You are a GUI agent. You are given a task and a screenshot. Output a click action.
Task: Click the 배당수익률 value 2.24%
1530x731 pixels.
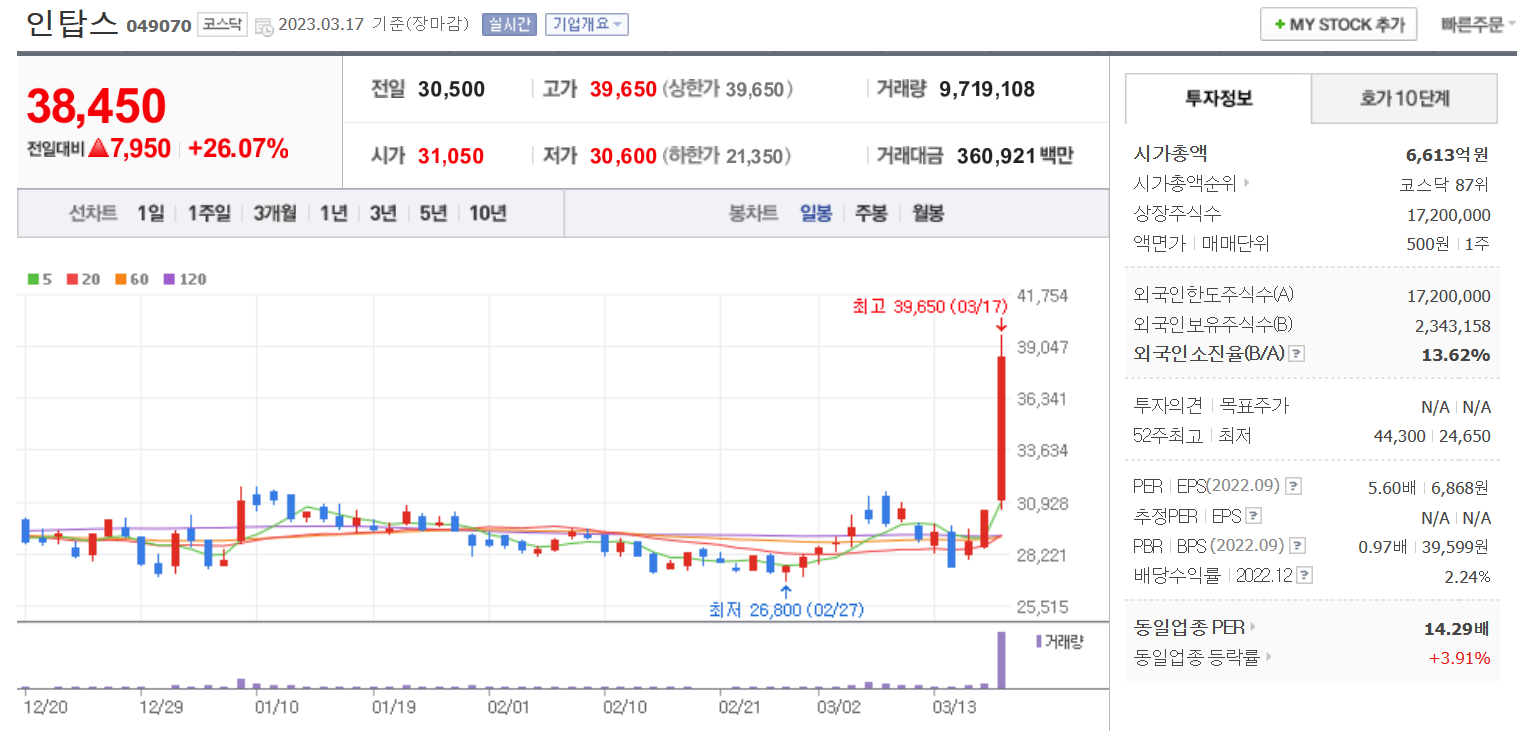click(x=1465, y=576)
